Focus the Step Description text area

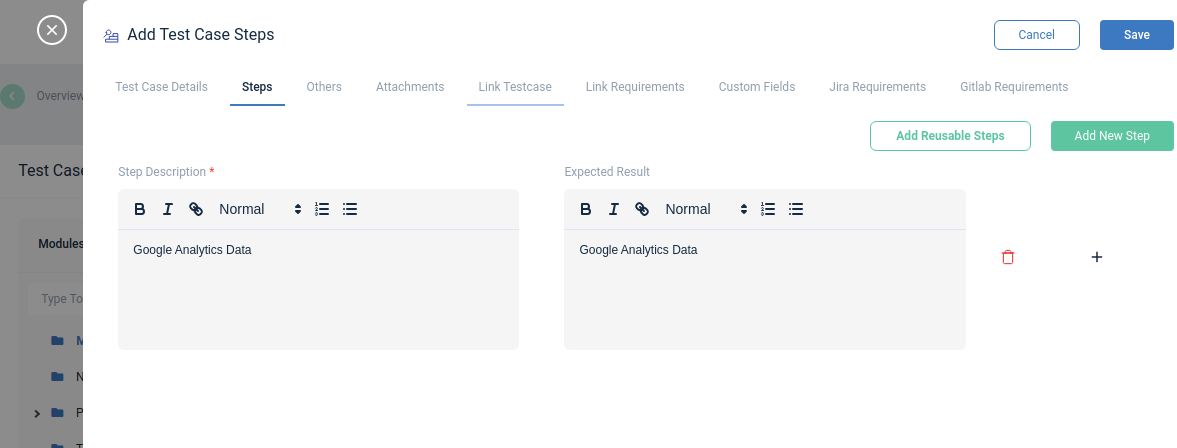click(x=318, y=290)
